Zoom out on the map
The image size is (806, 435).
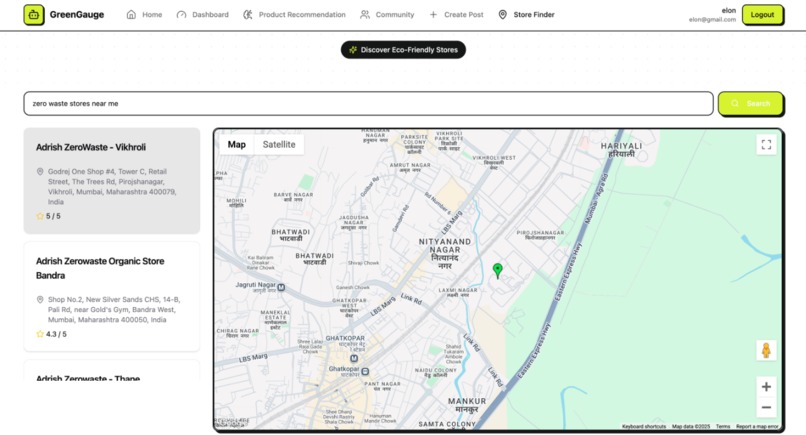[x=766, y=408]
